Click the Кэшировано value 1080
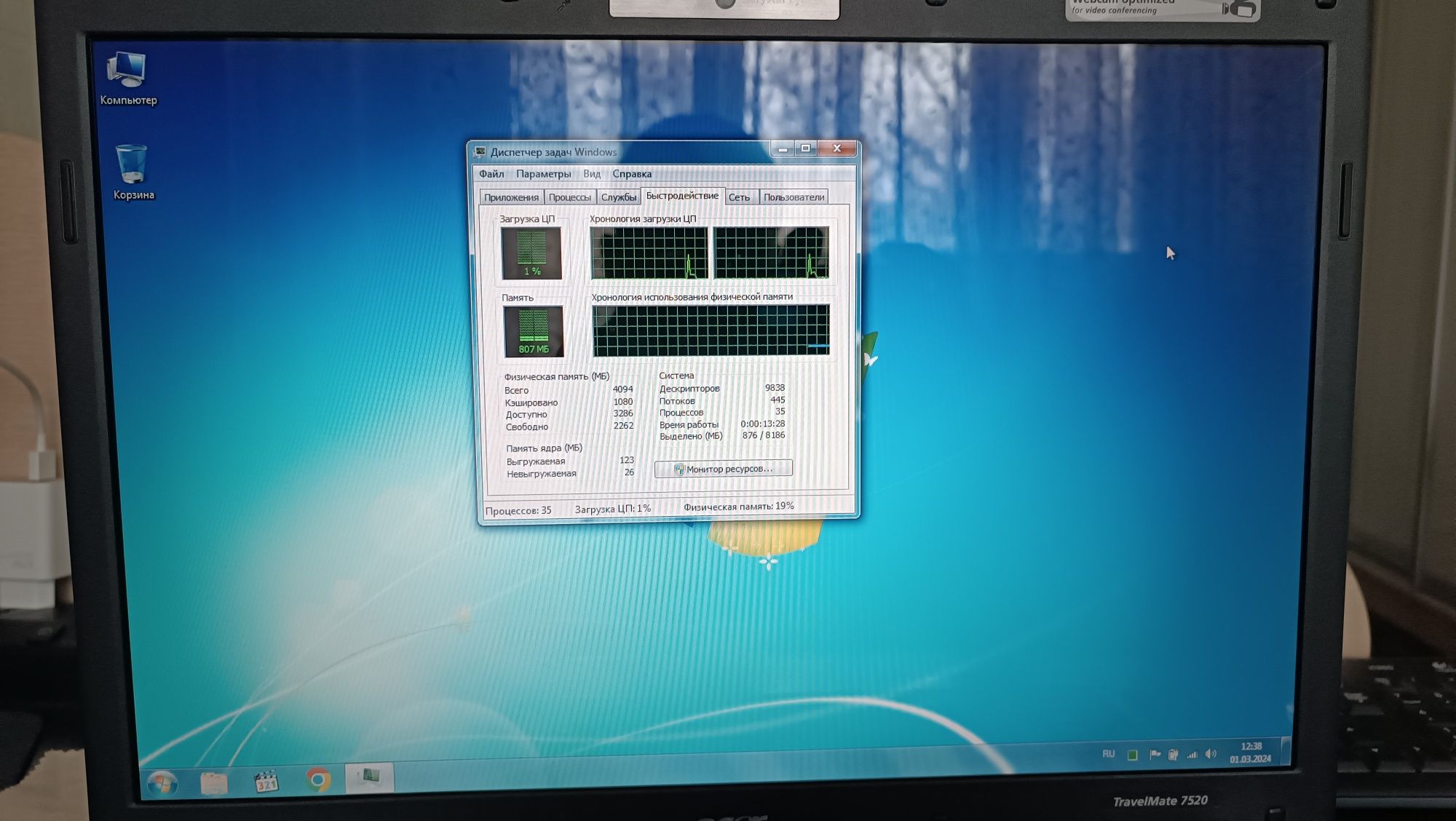 tap(622, 402)
